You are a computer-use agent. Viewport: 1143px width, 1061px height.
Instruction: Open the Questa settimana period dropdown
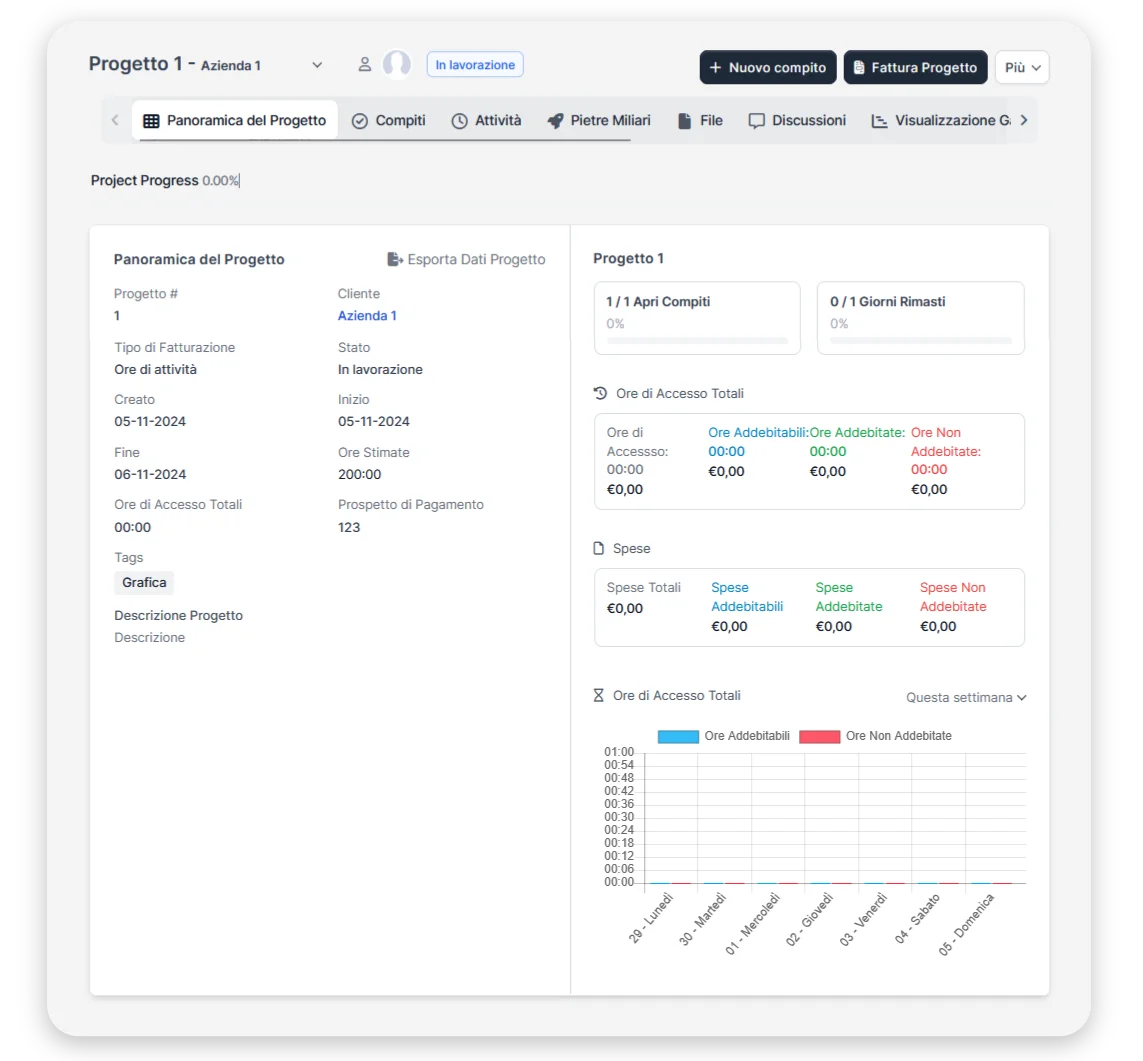point(966,698)
